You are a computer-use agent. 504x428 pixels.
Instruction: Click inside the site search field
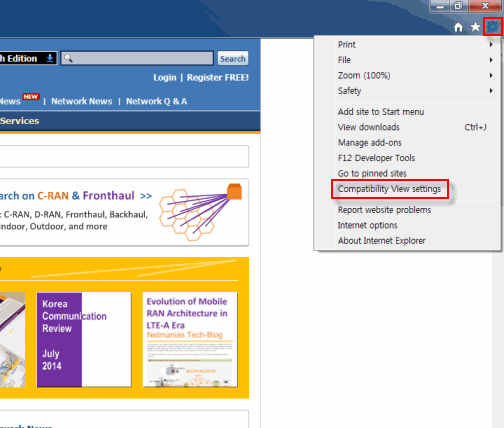pos(137,58)
